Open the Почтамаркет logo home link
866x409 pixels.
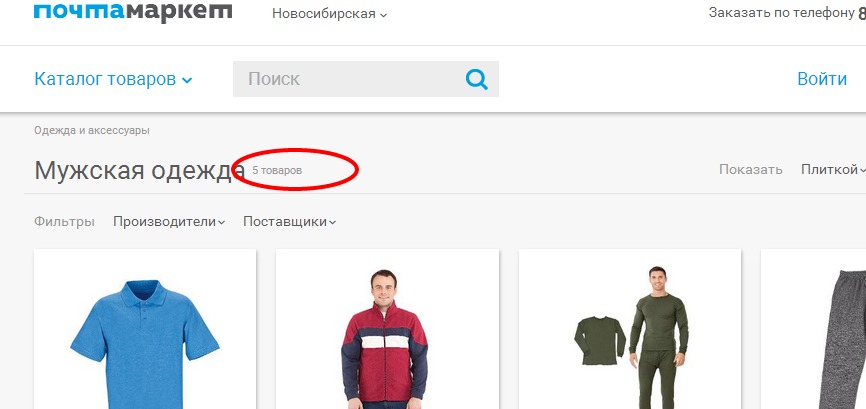pyautogui.click(x=133, y=12)
